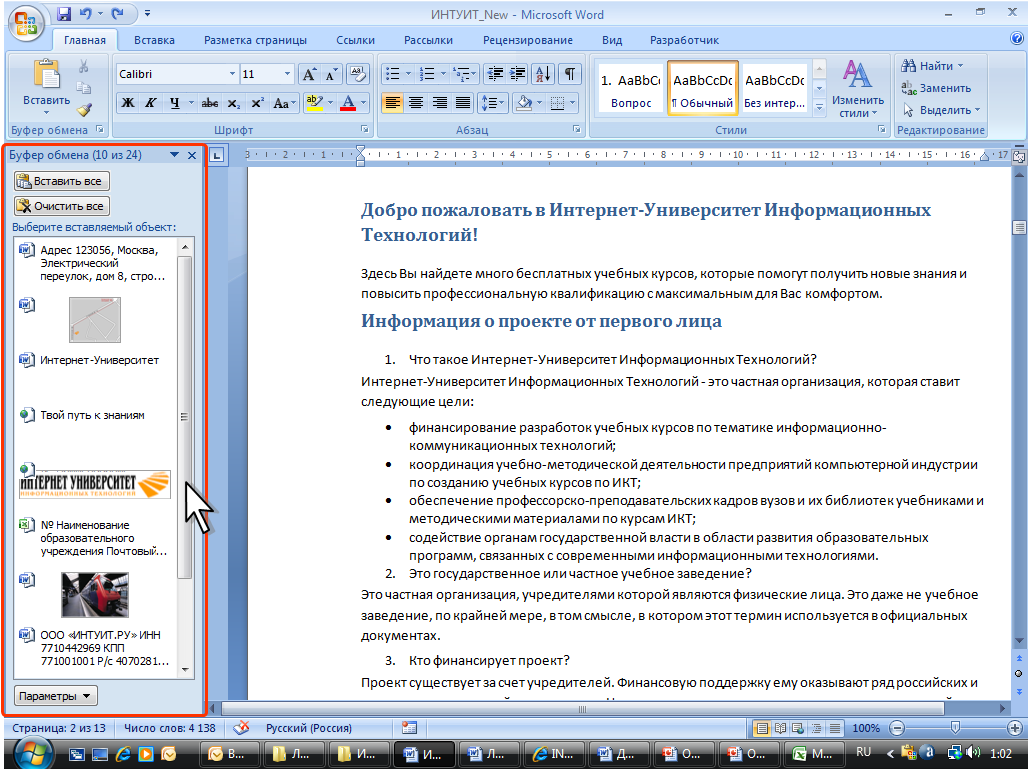Switch to Print Layout view in the status bar

(762, 728)
